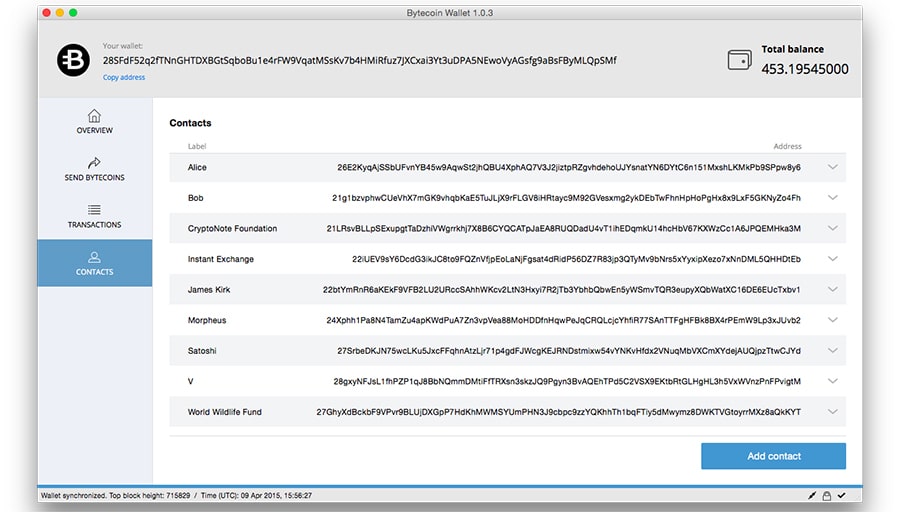This screenshot has height=512, width=900.
Task: Click the Bytecoin logo icon
Action: 73,61
